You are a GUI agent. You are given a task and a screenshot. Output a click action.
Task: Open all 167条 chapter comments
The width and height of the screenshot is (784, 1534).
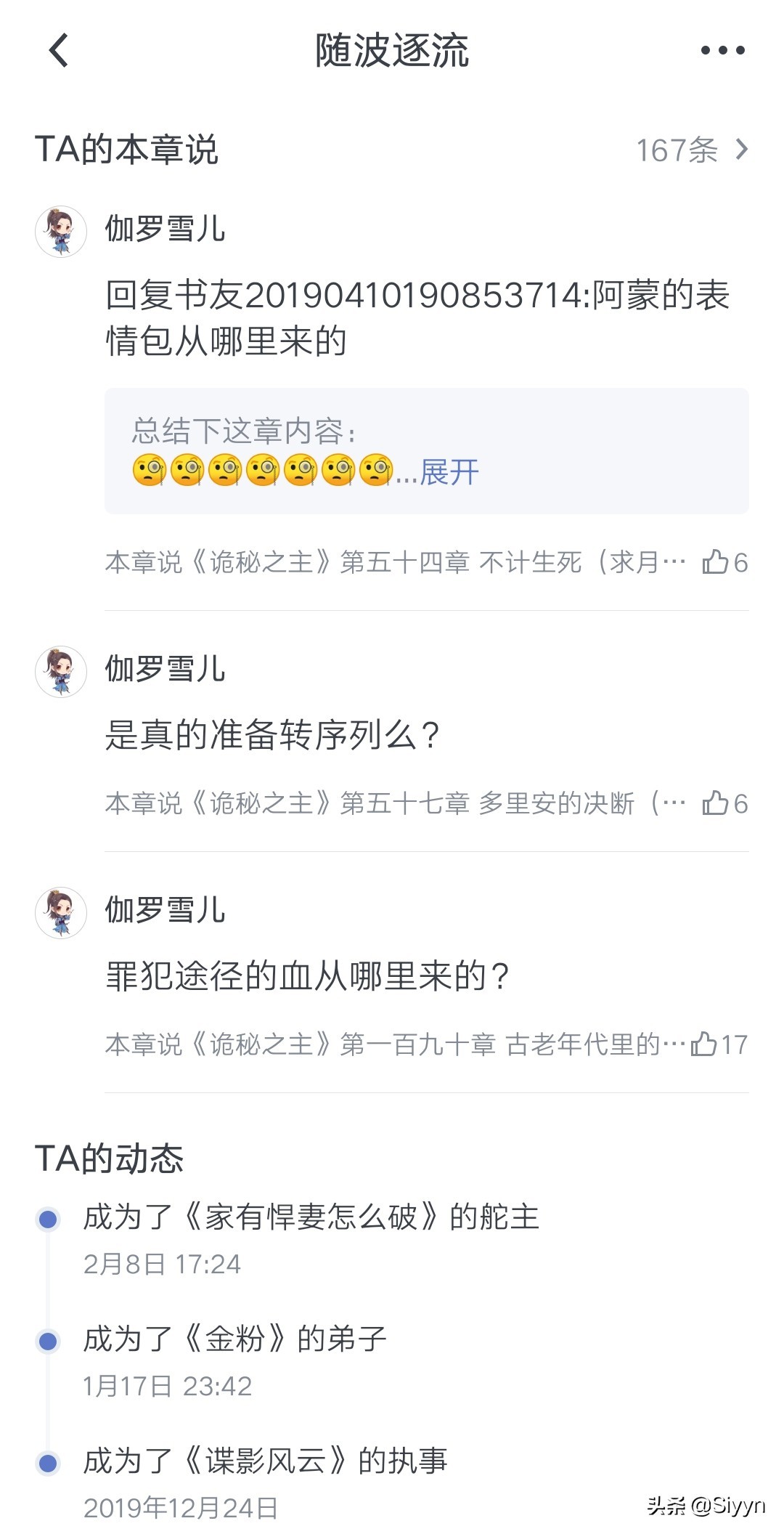(691, 150)
